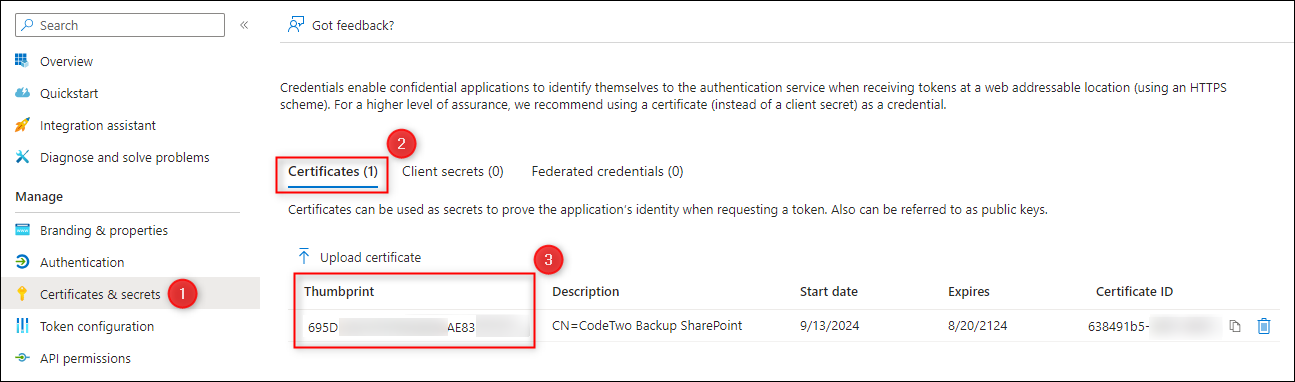Viewport: 1295px width, 382px height.
Task: Focus the Search input field
Action: pyautogui.click(x=120, y=25)
